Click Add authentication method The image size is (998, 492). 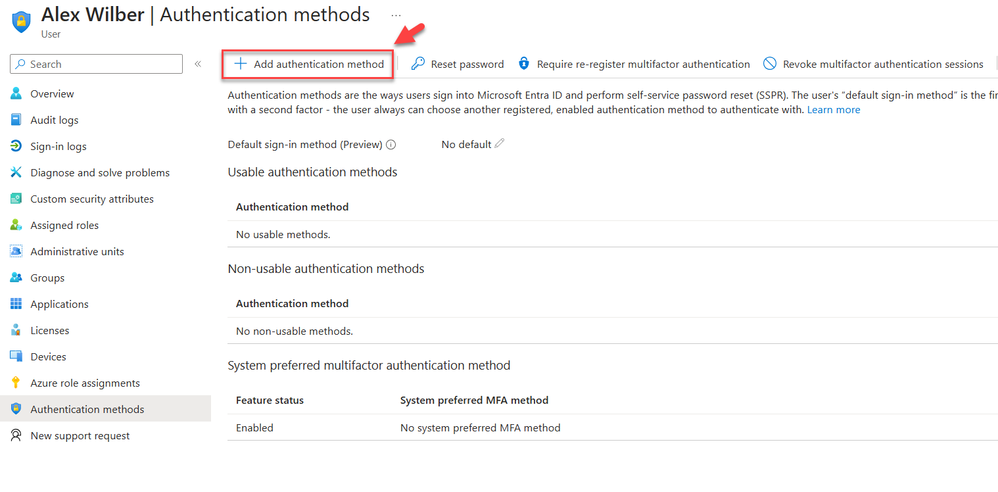(309, 64)
